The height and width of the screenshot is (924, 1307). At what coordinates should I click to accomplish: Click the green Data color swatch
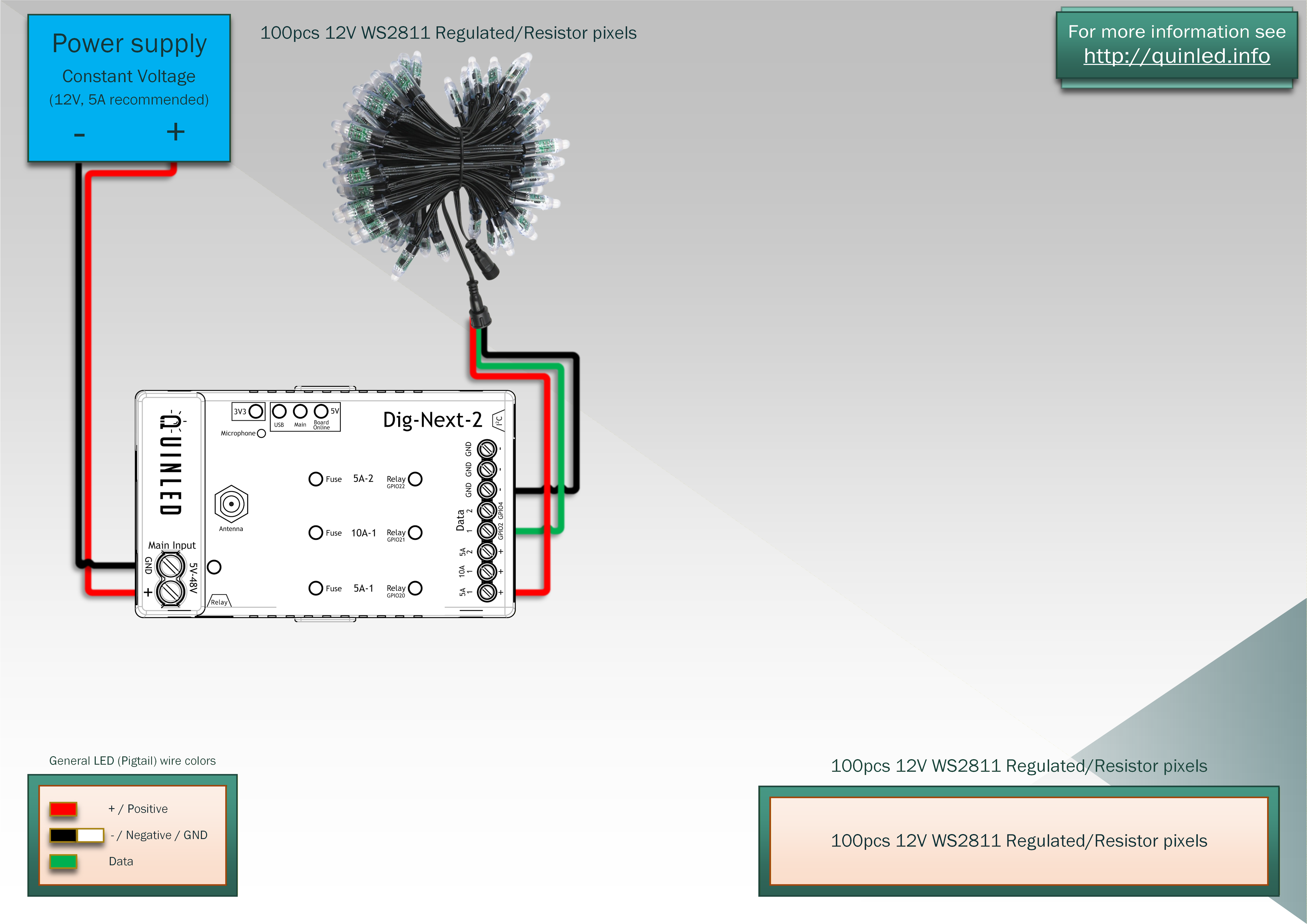pyautogui.click(x=63, y=861)
